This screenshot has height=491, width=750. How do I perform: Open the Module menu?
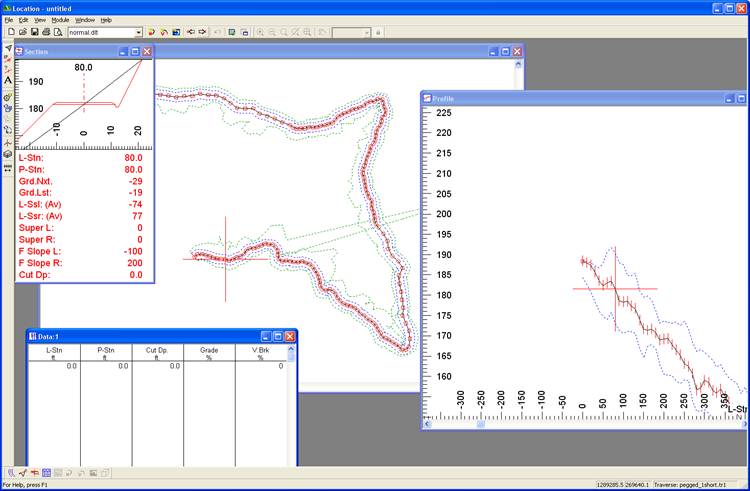(x=60, y=20)
